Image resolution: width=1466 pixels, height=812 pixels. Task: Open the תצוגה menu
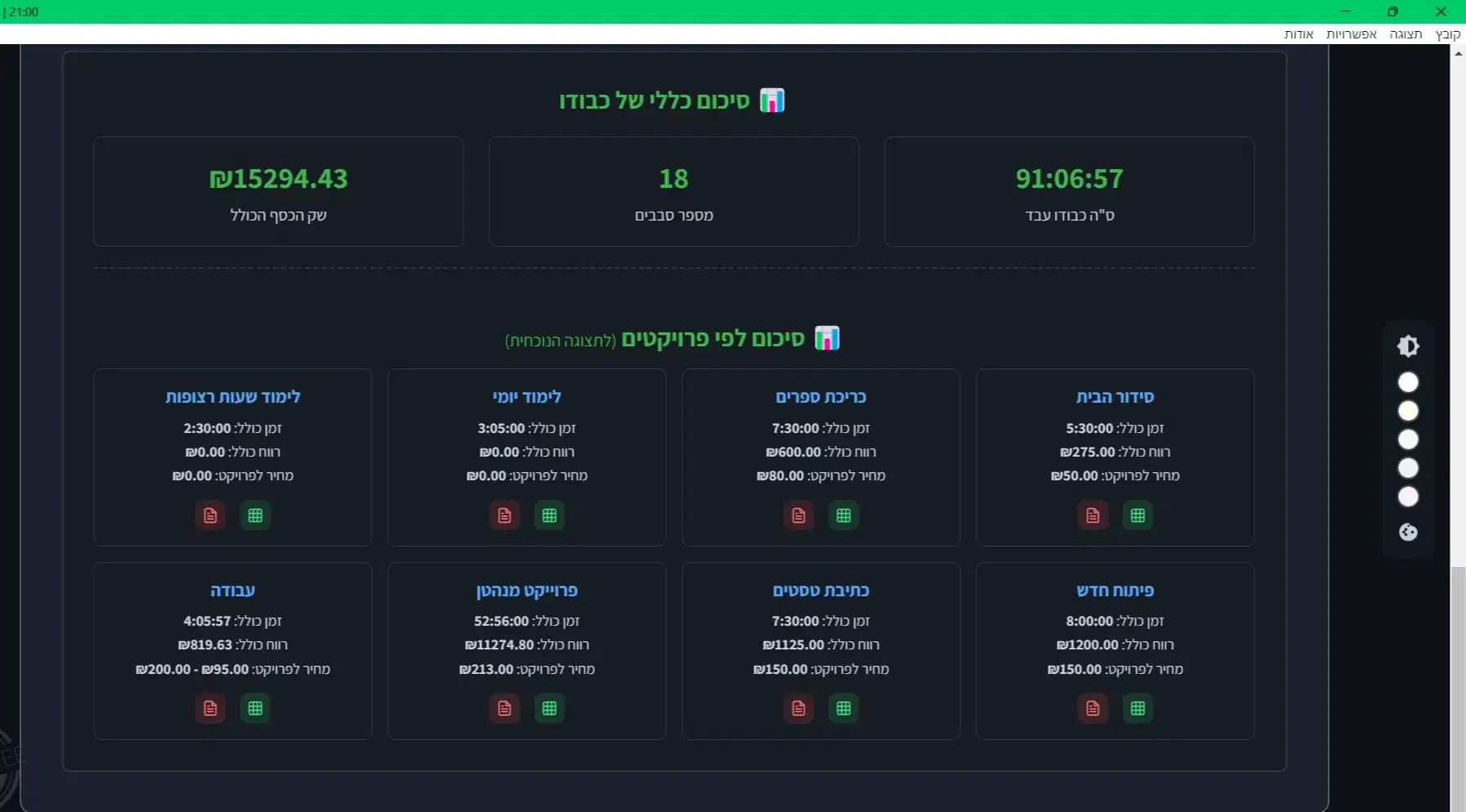[1406, 34]
